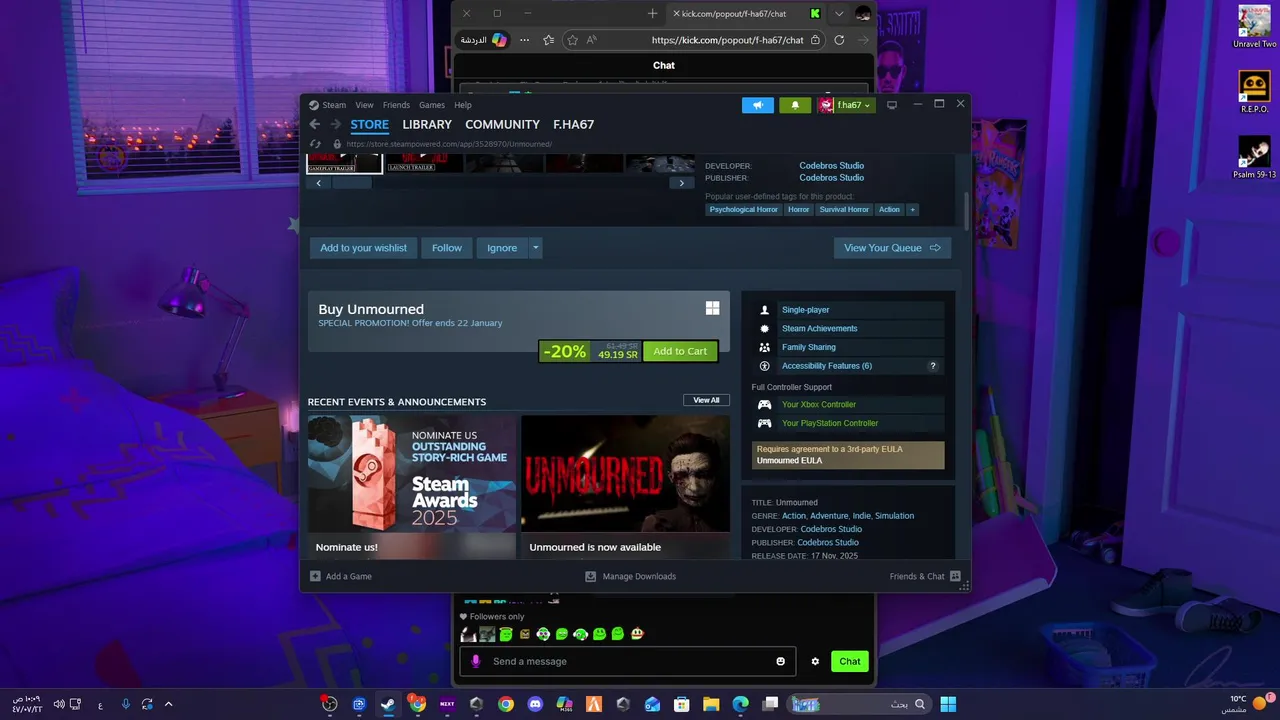Click the Follow button

pyautogui.click(x=447, y=248)
